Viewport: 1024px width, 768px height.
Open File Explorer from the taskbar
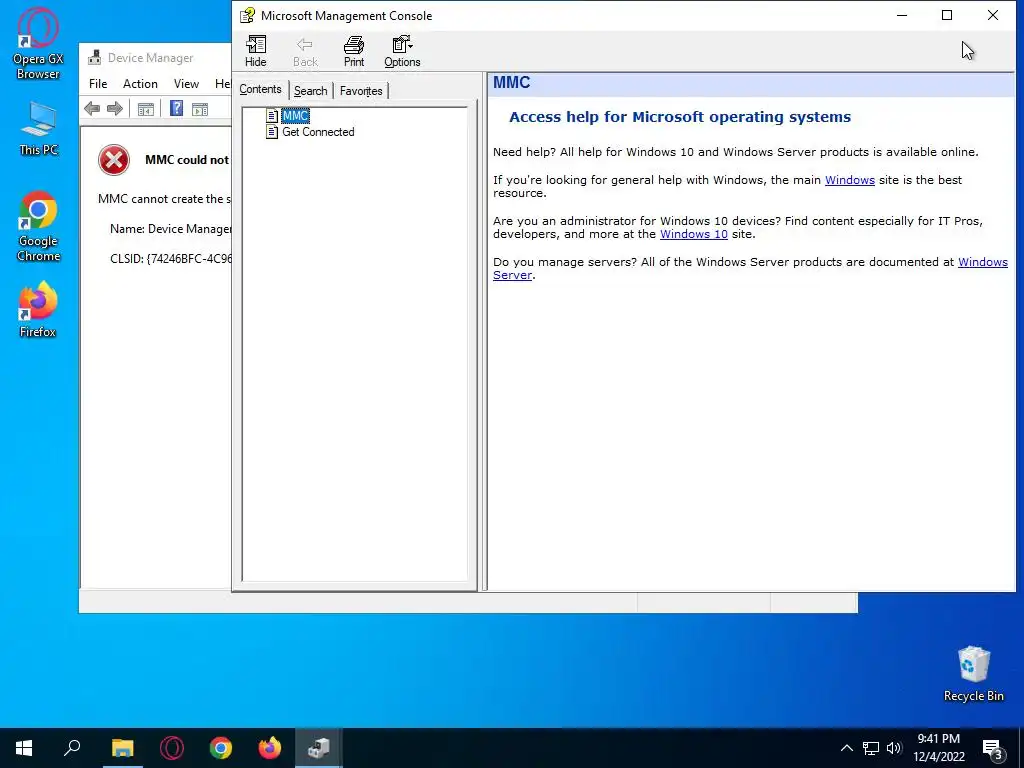[x=122, y=748]
